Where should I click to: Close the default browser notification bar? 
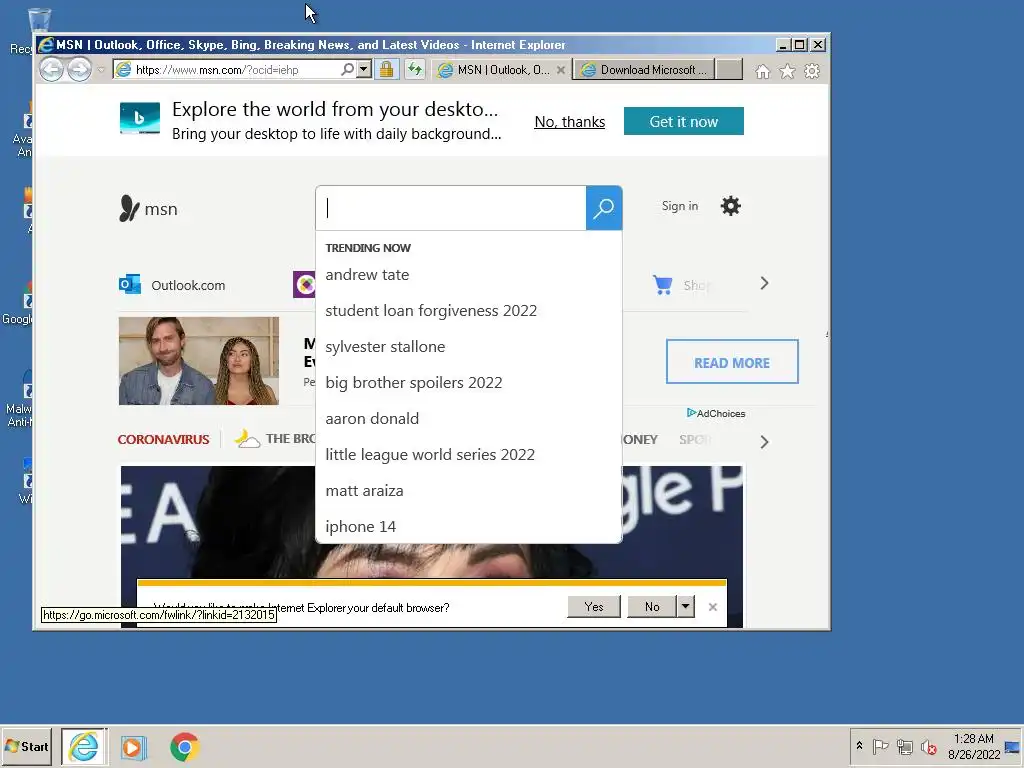pyautogui.click(x=712, y=607)
